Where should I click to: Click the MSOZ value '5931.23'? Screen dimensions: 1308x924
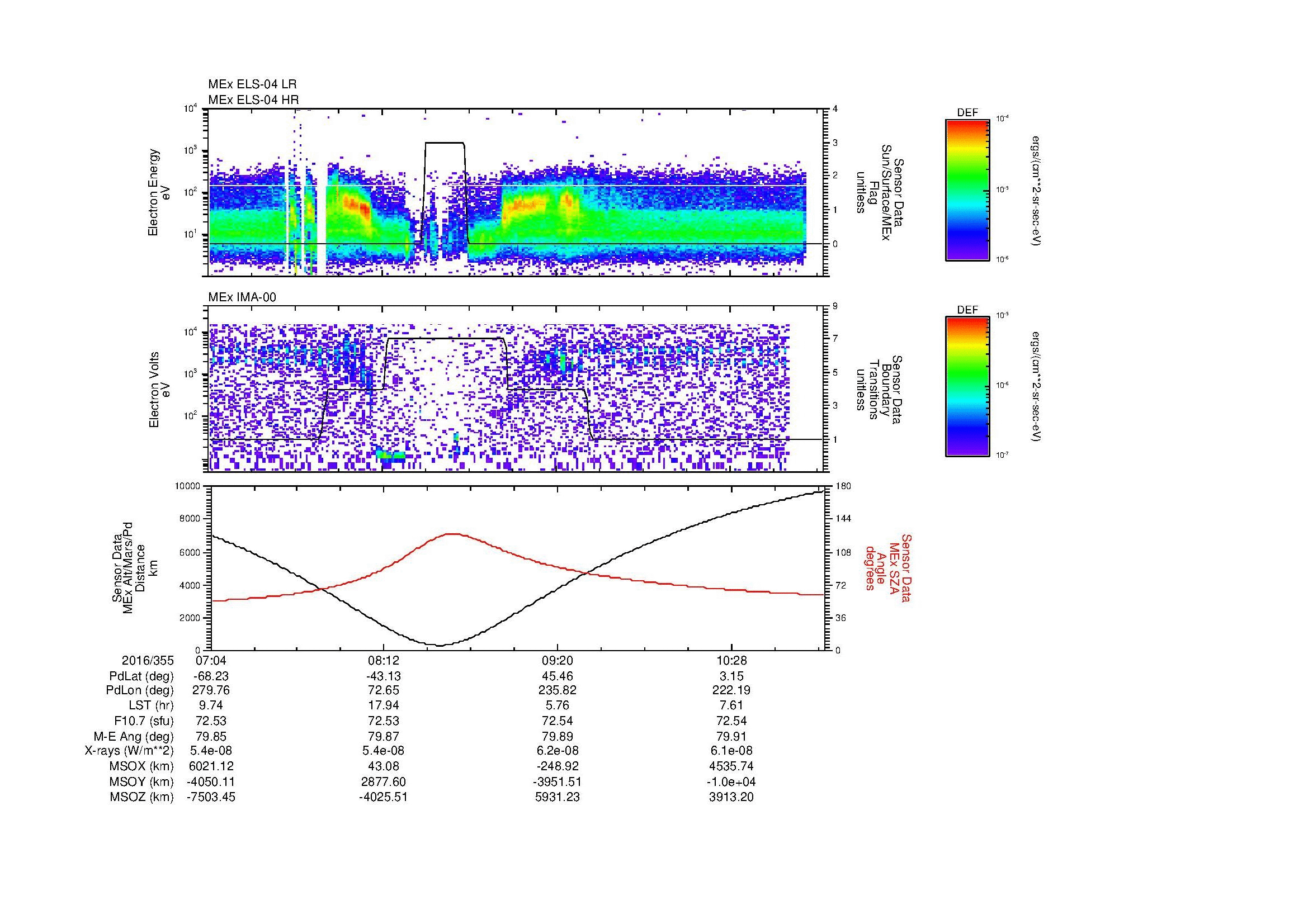[558, 798]
